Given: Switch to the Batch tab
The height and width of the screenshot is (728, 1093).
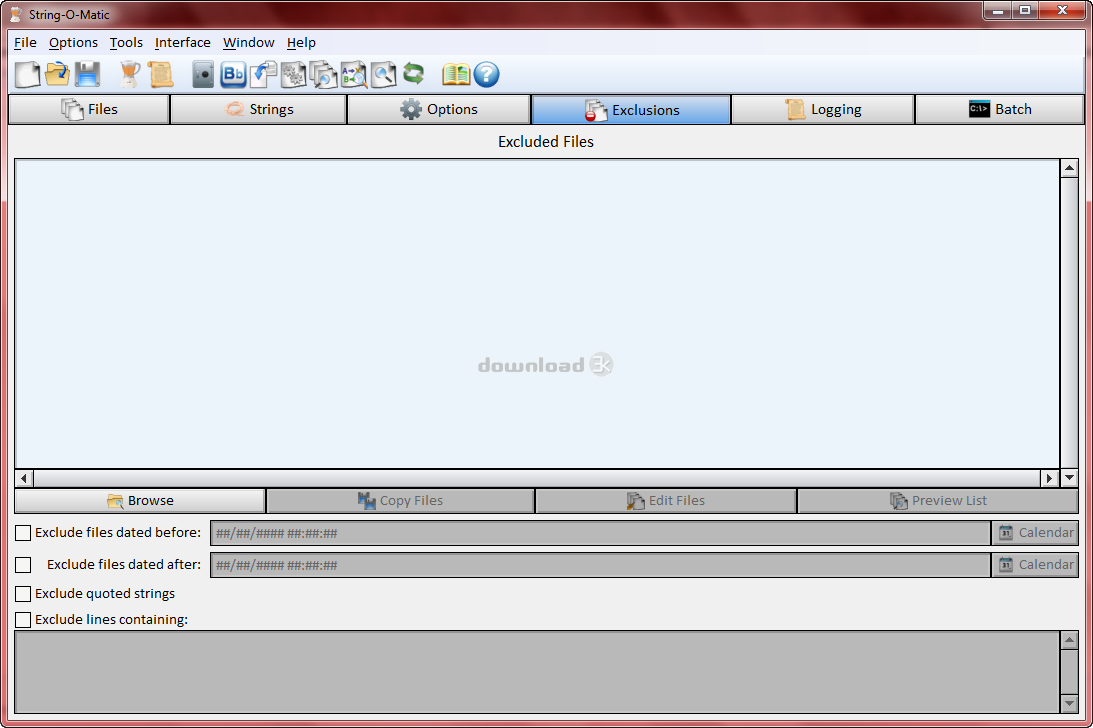Looking at the screenshot, I should [x=999, y=110].
